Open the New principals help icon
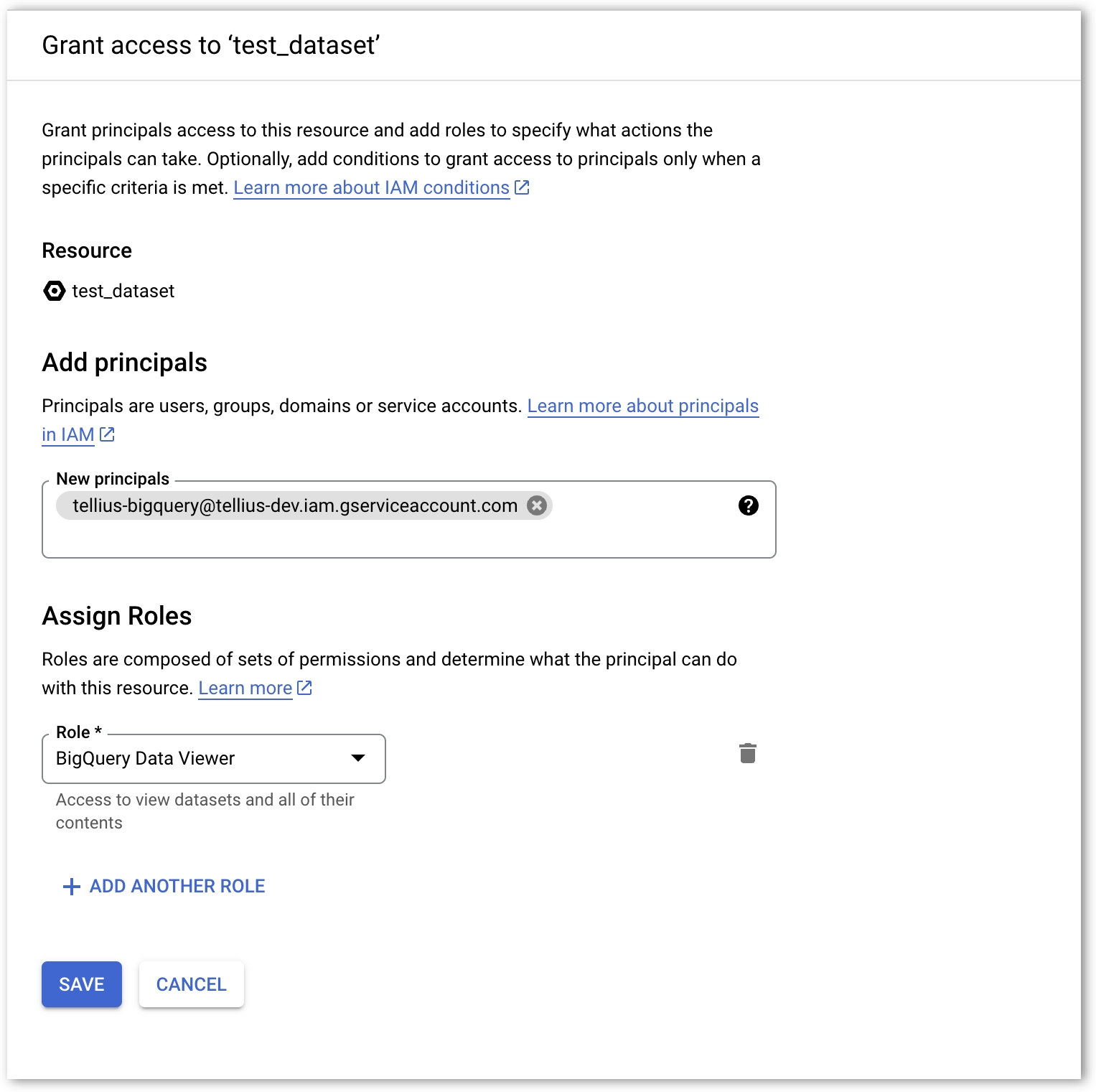The image size is (1096, 1092). pos(748,505)
